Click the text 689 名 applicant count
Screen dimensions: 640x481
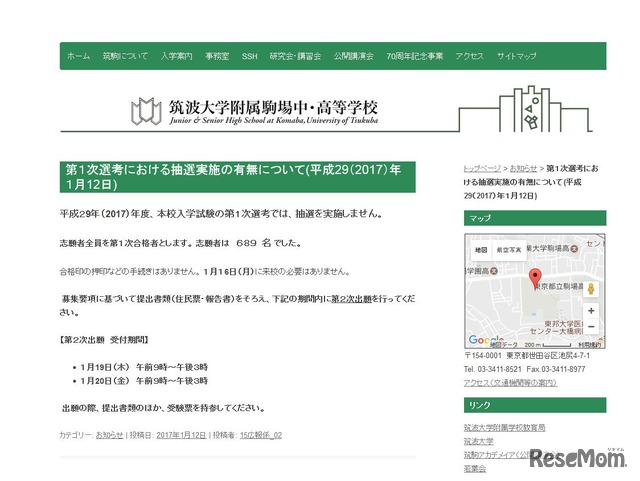253,243
